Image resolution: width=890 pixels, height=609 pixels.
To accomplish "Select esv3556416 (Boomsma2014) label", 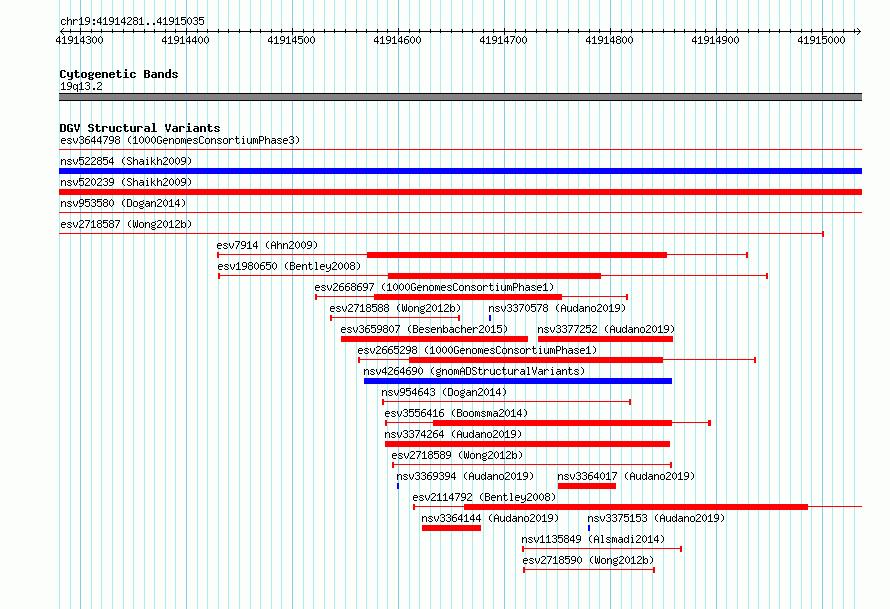I will [x=456, y=413].
